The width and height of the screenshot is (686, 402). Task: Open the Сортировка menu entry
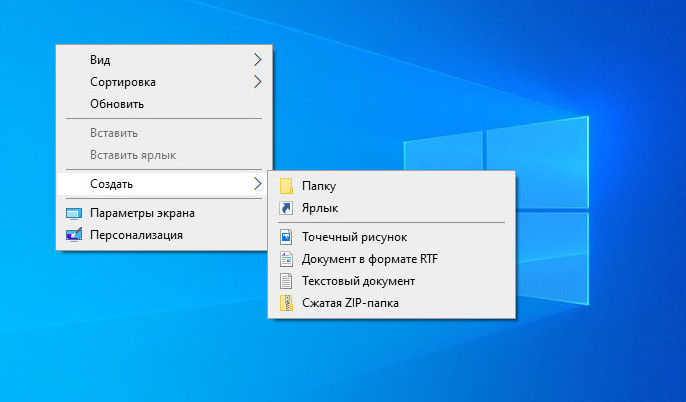162,82
